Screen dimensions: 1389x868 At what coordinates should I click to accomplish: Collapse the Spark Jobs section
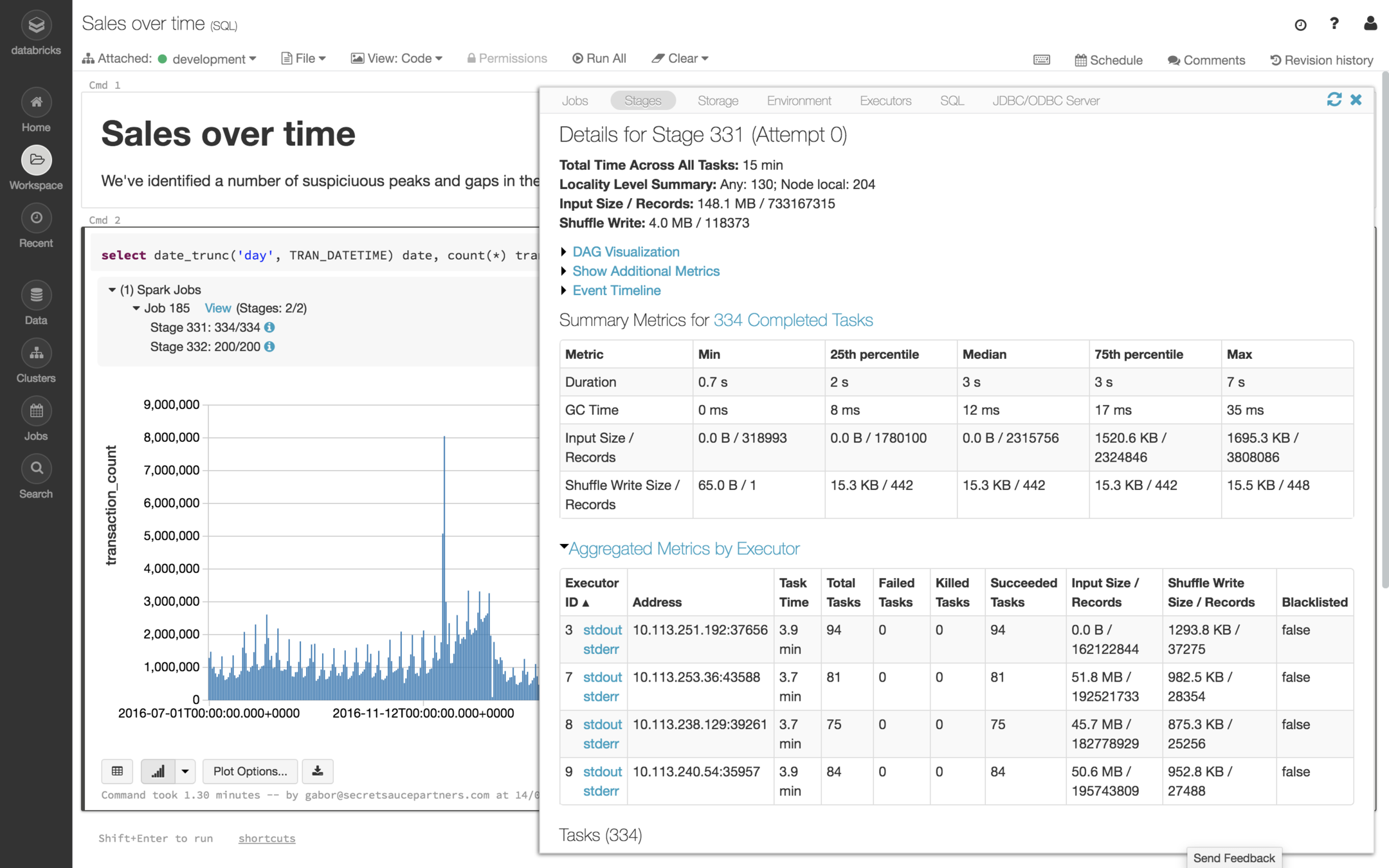coord(112,290)
